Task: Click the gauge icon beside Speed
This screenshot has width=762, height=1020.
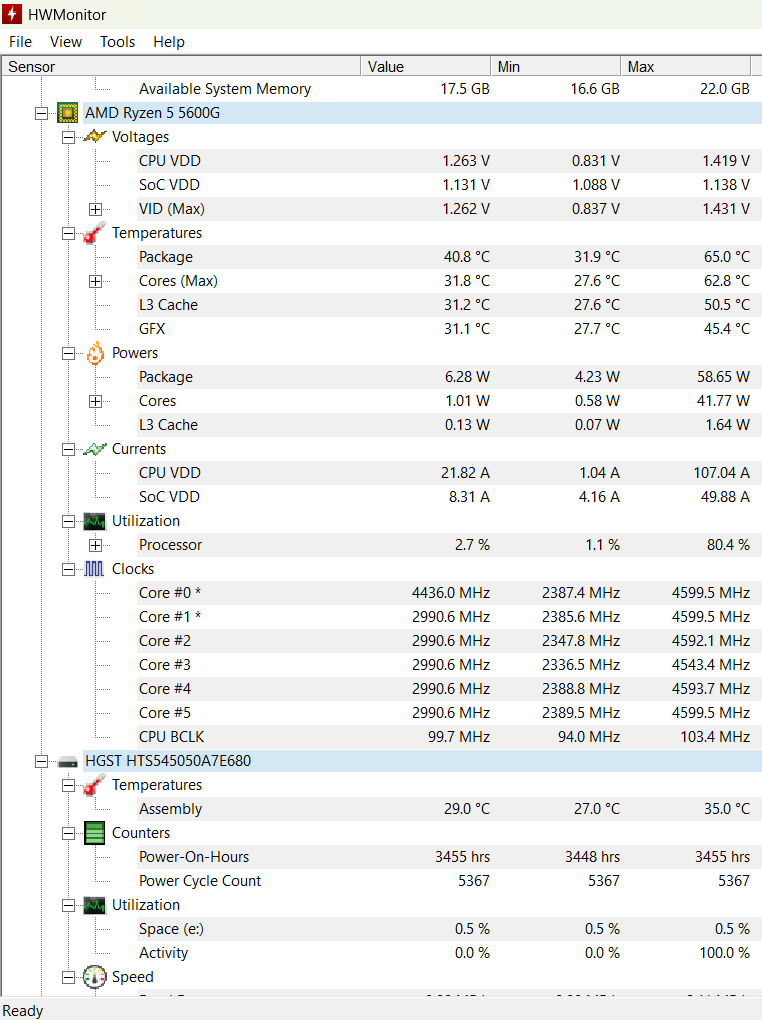Action: (x=95, y=977)
